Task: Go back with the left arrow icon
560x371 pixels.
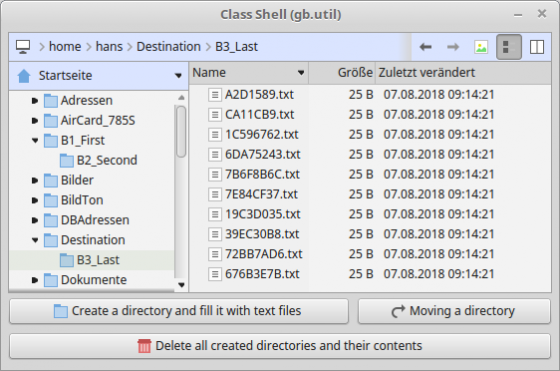Action: click(425, 47)
